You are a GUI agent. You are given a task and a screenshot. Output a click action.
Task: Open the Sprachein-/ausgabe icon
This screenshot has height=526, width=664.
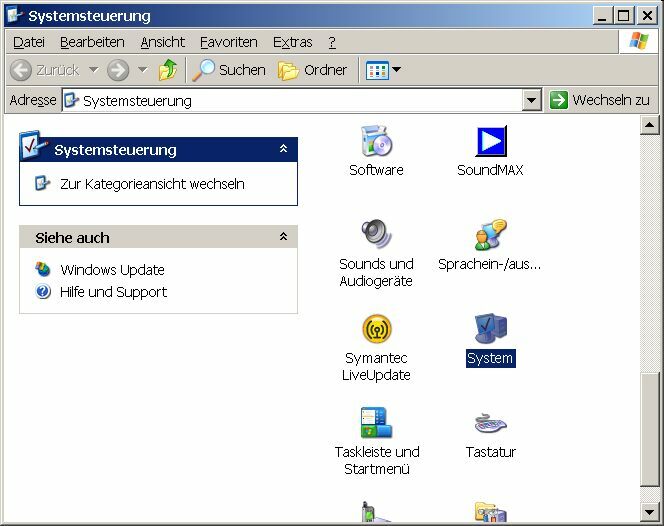tap(490, 234)
